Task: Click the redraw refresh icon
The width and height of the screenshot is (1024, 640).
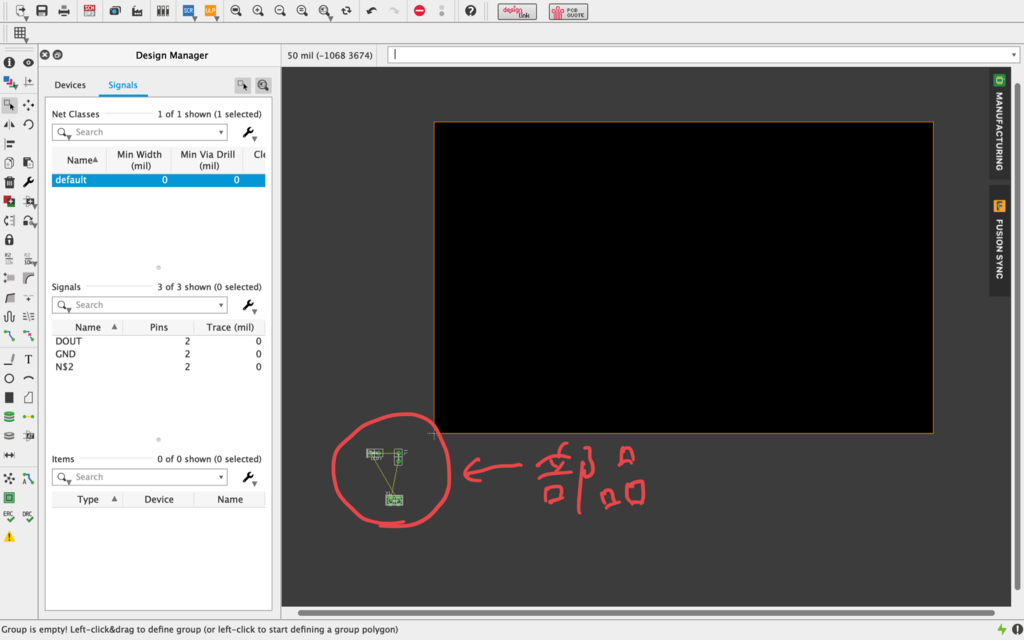Action: coord(346,10)
